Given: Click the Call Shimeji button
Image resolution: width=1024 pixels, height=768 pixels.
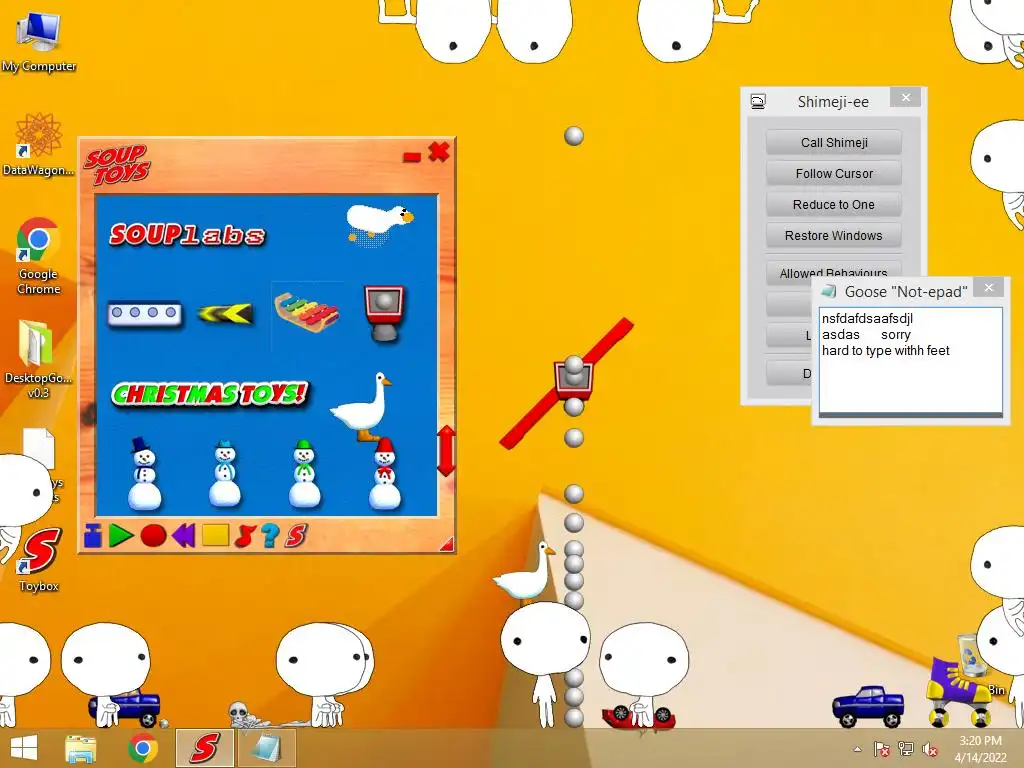Looking at the screenshot, I should tap(834, 142).
